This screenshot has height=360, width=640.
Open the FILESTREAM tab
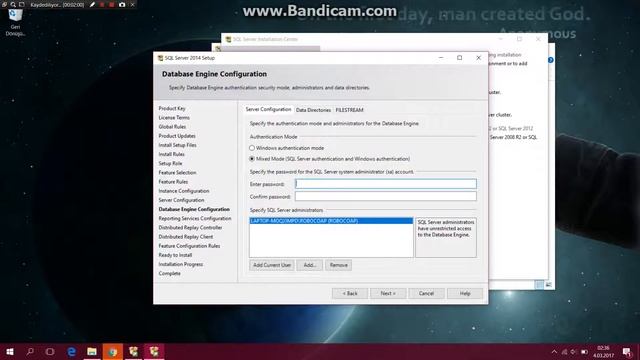(x=349, y=110)
